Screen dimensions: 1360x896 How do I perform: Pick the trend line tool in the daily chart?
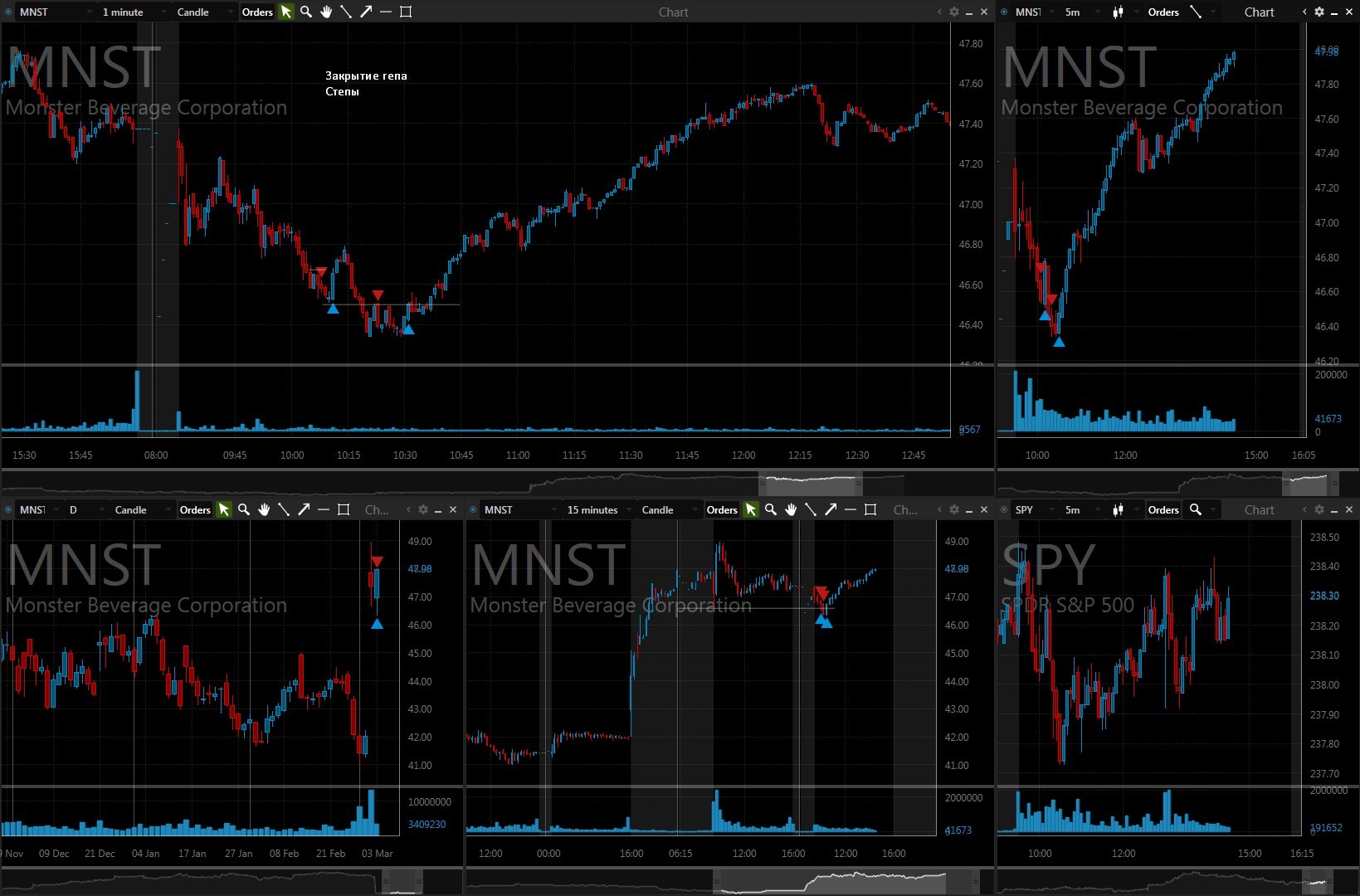pyautogui.click(x=284, y=509)
